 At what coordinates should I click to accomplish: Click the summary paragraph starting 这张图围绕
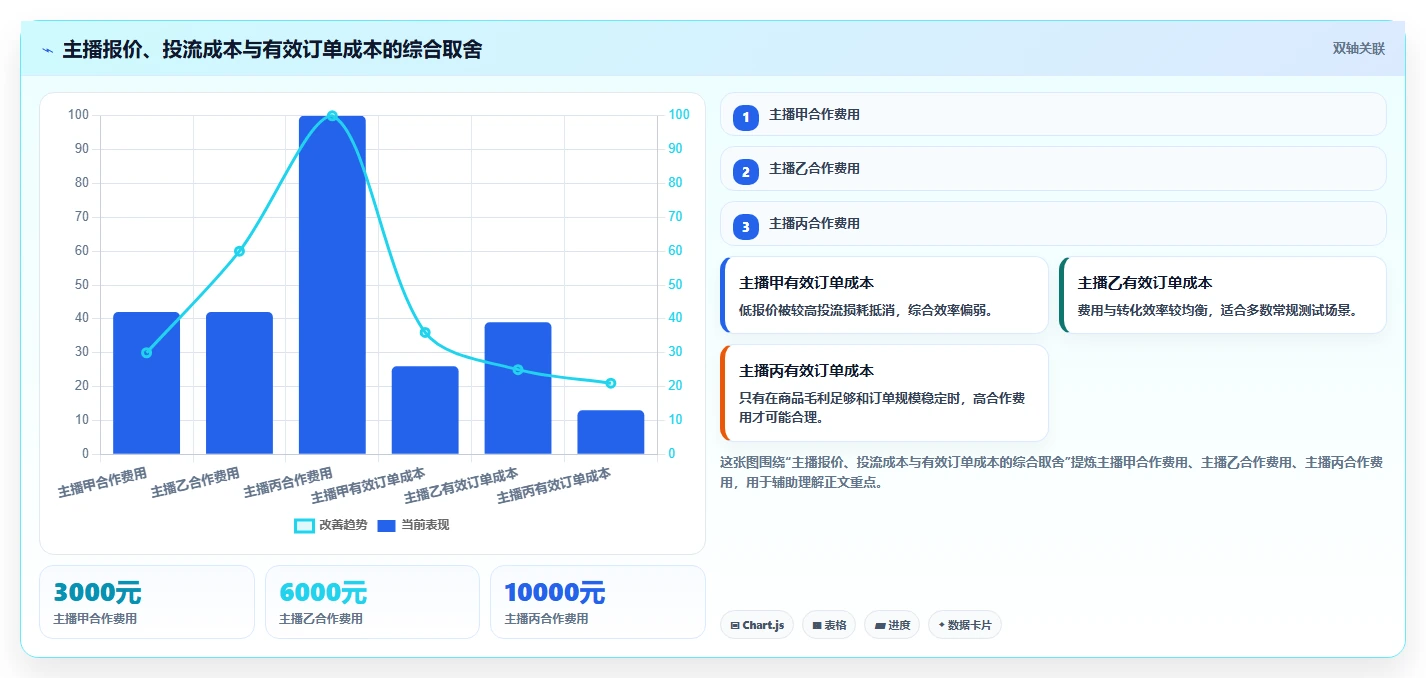[x=1052, y=472]
